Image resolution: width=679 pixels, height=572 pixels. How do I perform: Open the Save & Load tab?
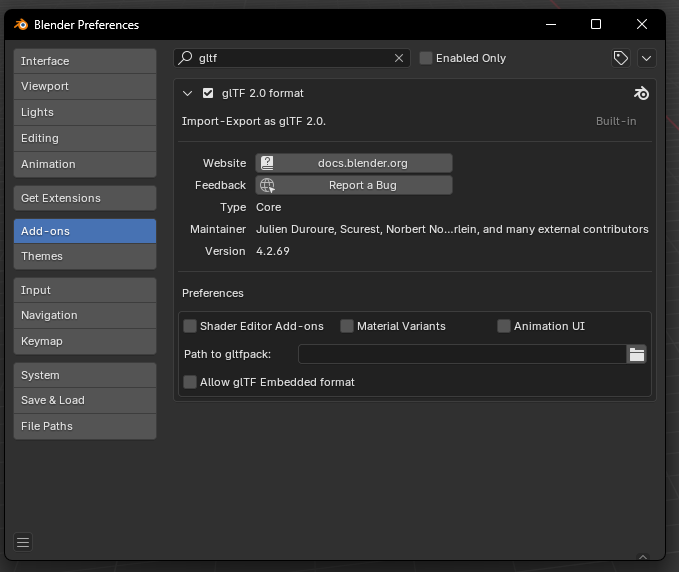[85, 401]
